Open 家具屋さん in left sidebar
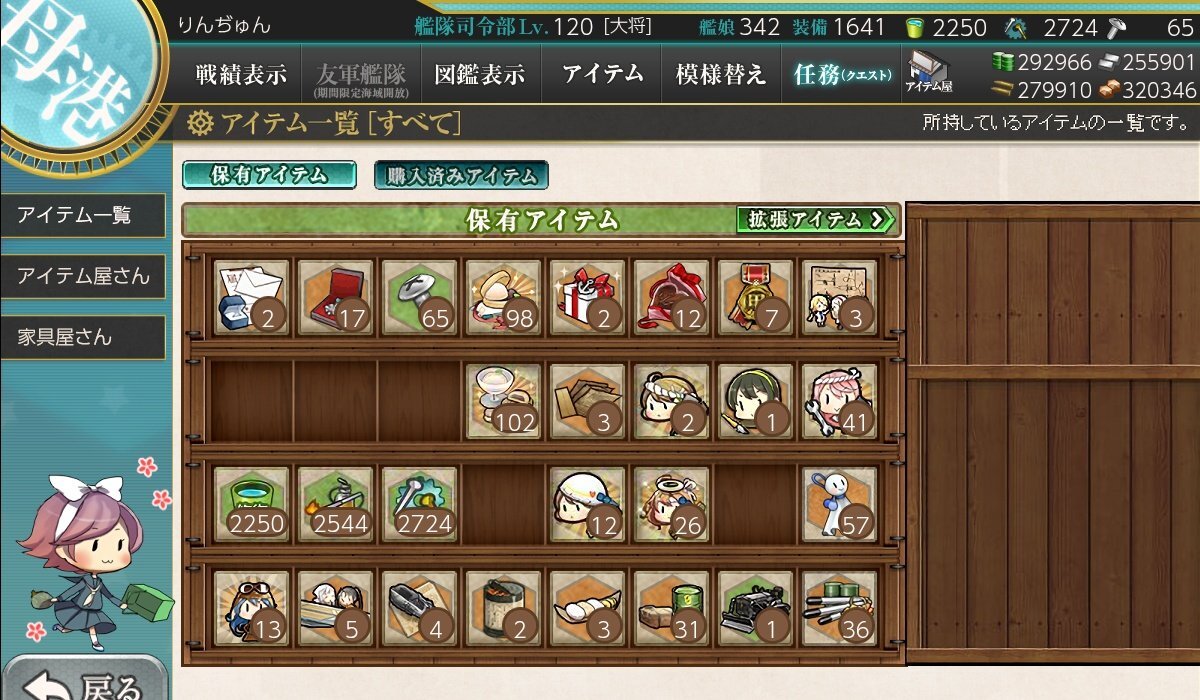 click(x=83, y=337)
